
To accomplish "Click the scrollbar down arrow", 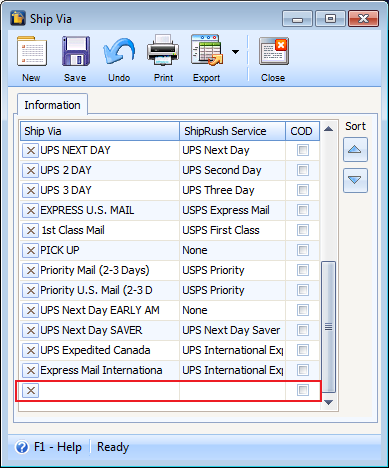I will click(x=329, y=402).
